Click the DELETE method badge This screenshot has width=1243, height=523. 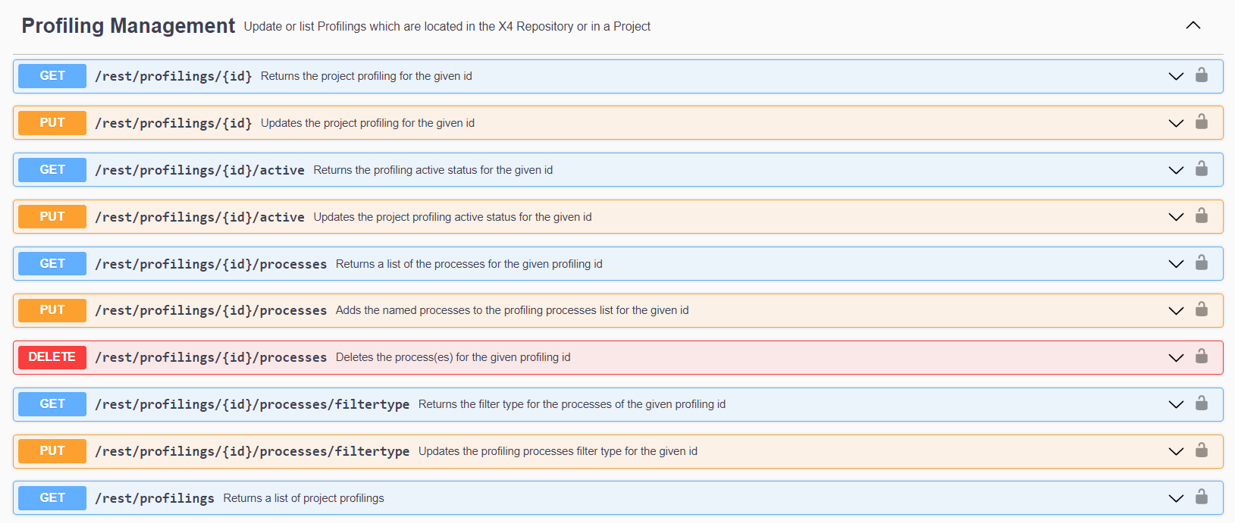pyautogui.click(x=52, y=357)
